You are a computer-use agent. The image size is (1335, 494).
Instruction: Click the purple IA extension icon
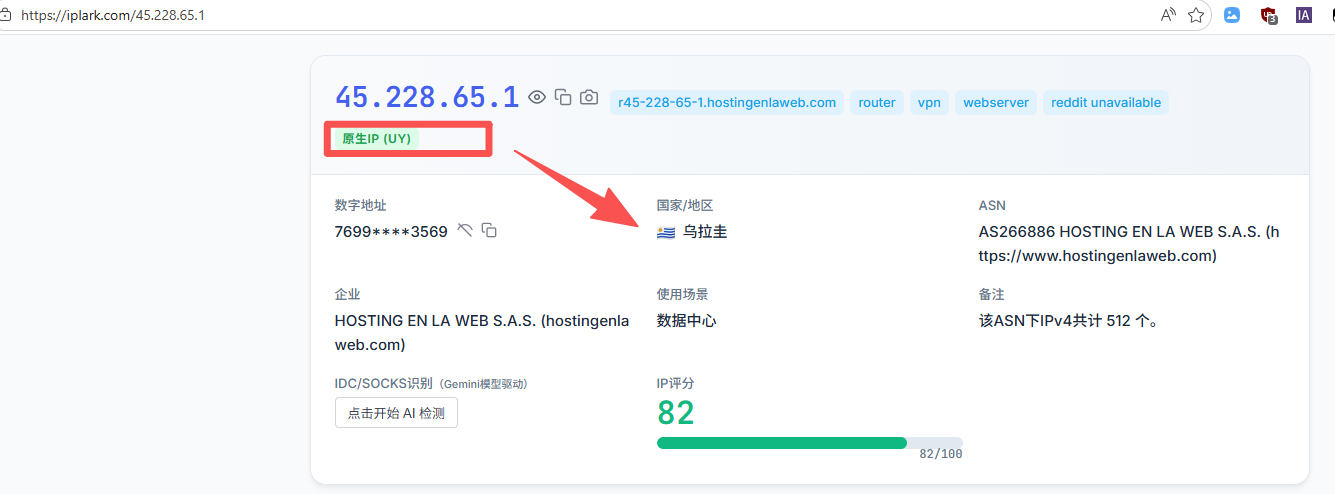click(1304, 15)
